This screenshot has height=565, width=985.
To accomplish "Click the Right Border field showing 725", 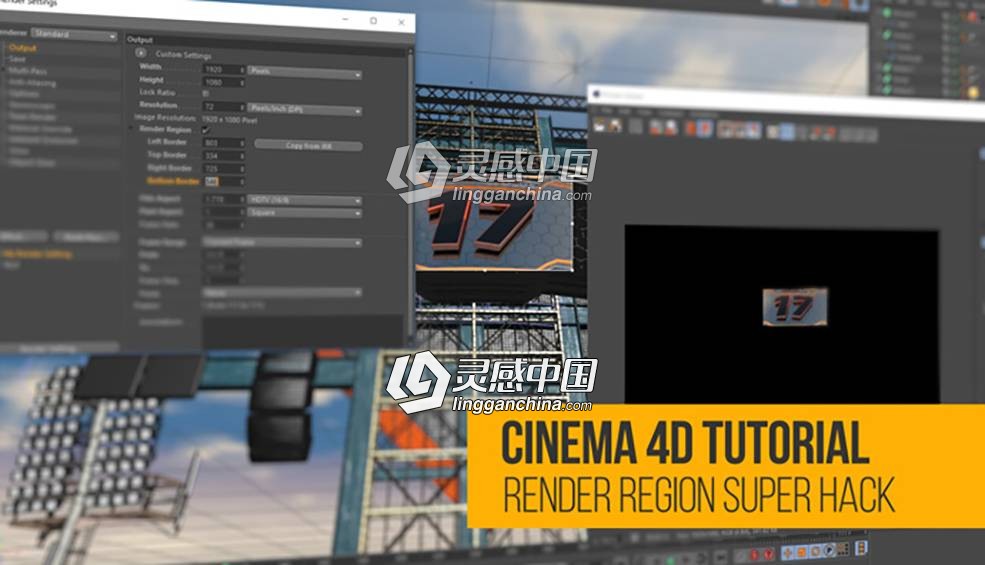I will pos(224,168).
